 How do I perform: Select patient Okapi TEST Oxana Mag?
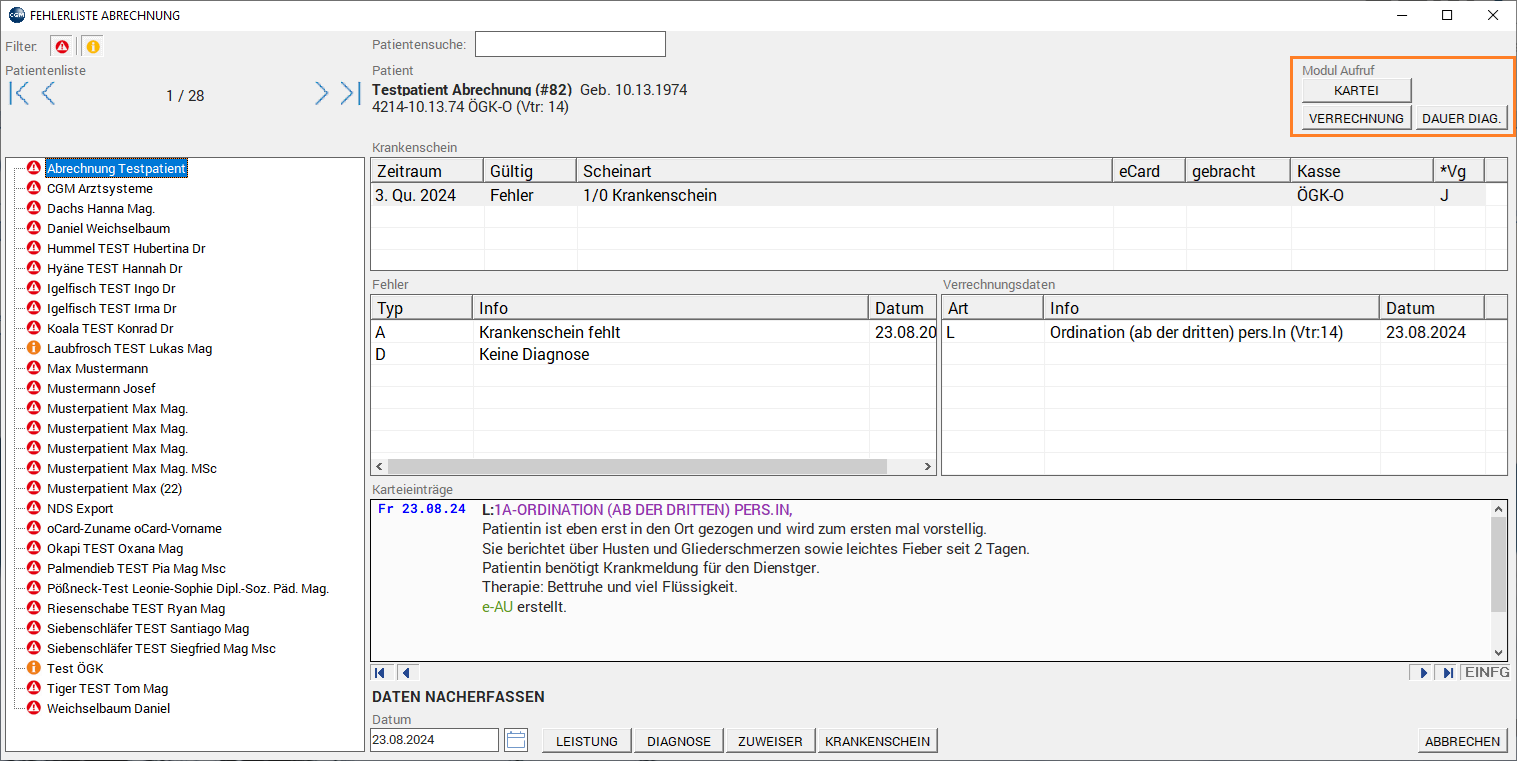click(x=115, y=549)
